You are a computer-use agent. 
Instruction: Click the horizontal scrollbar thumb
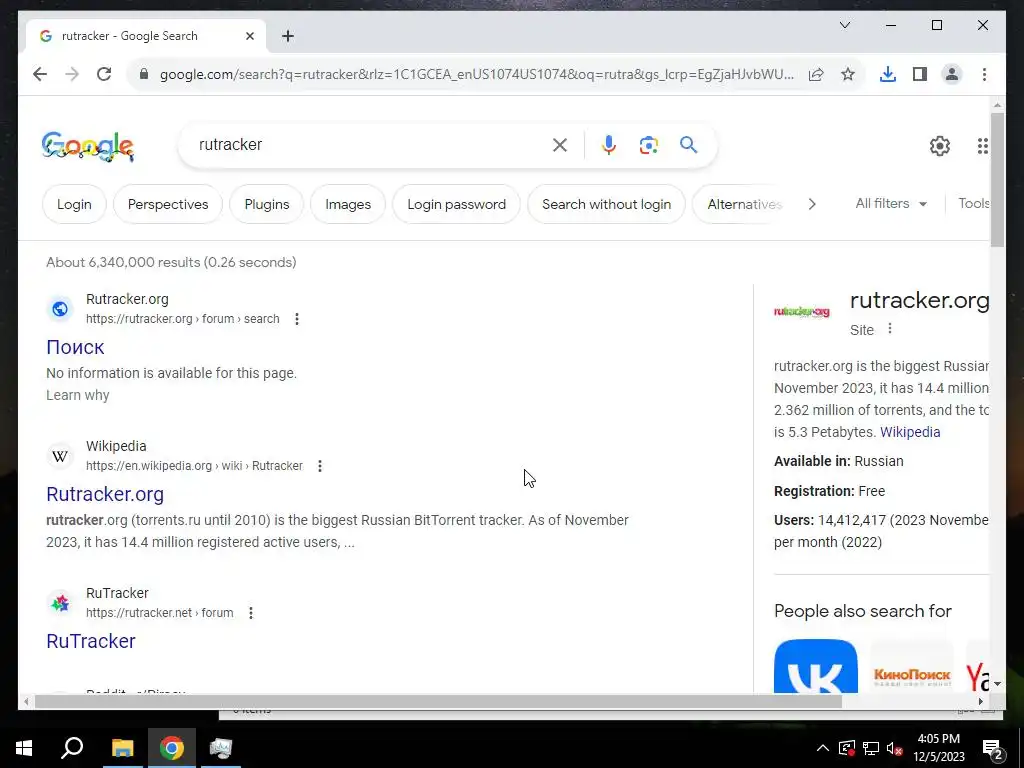438,701
